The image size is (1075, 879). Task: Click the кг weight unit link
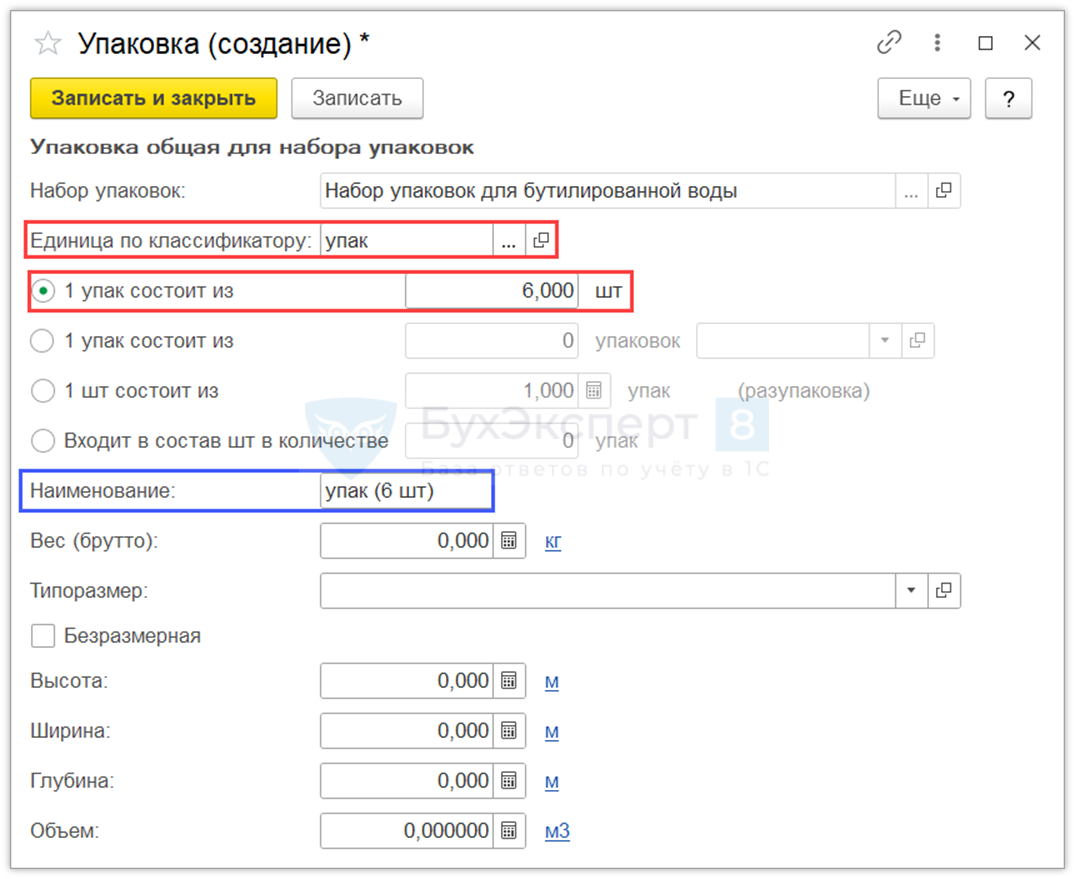click(x=553, y=542)
